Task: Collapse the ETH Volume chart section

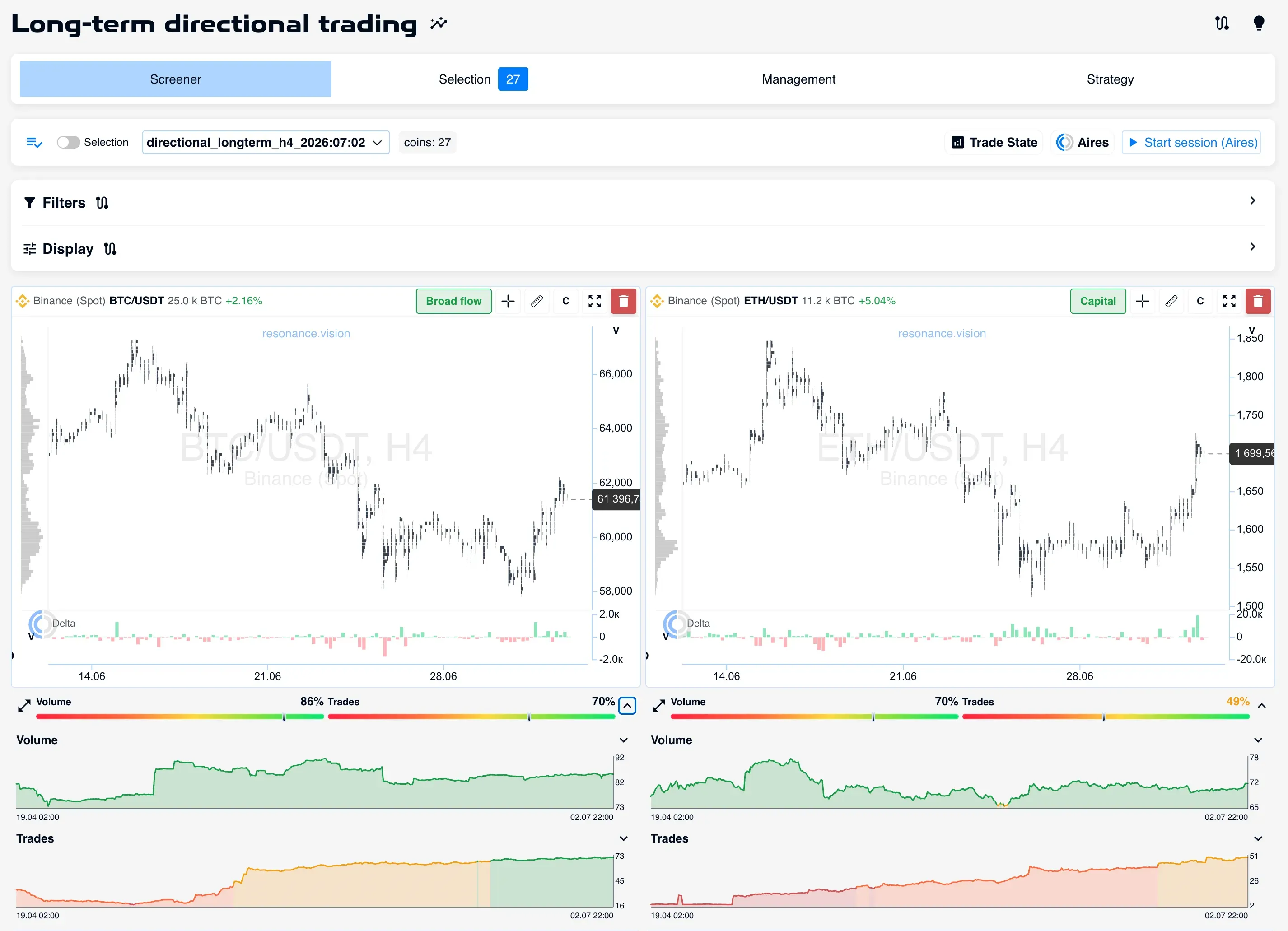Action: tap(1259, 740)
